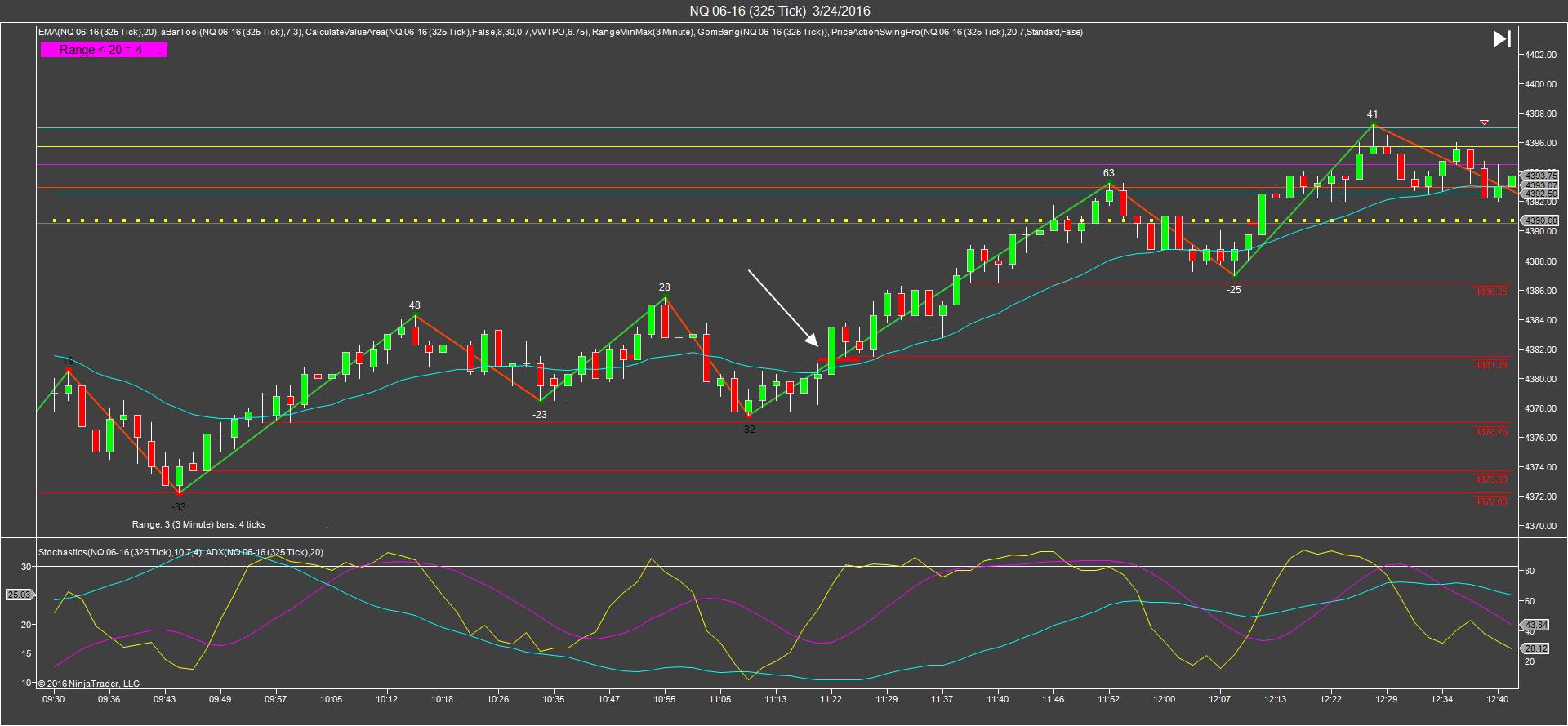This screenshot has width=1568, height=726.
Task: Click the 4390.68 price marker
Action: click(1540, 220)
